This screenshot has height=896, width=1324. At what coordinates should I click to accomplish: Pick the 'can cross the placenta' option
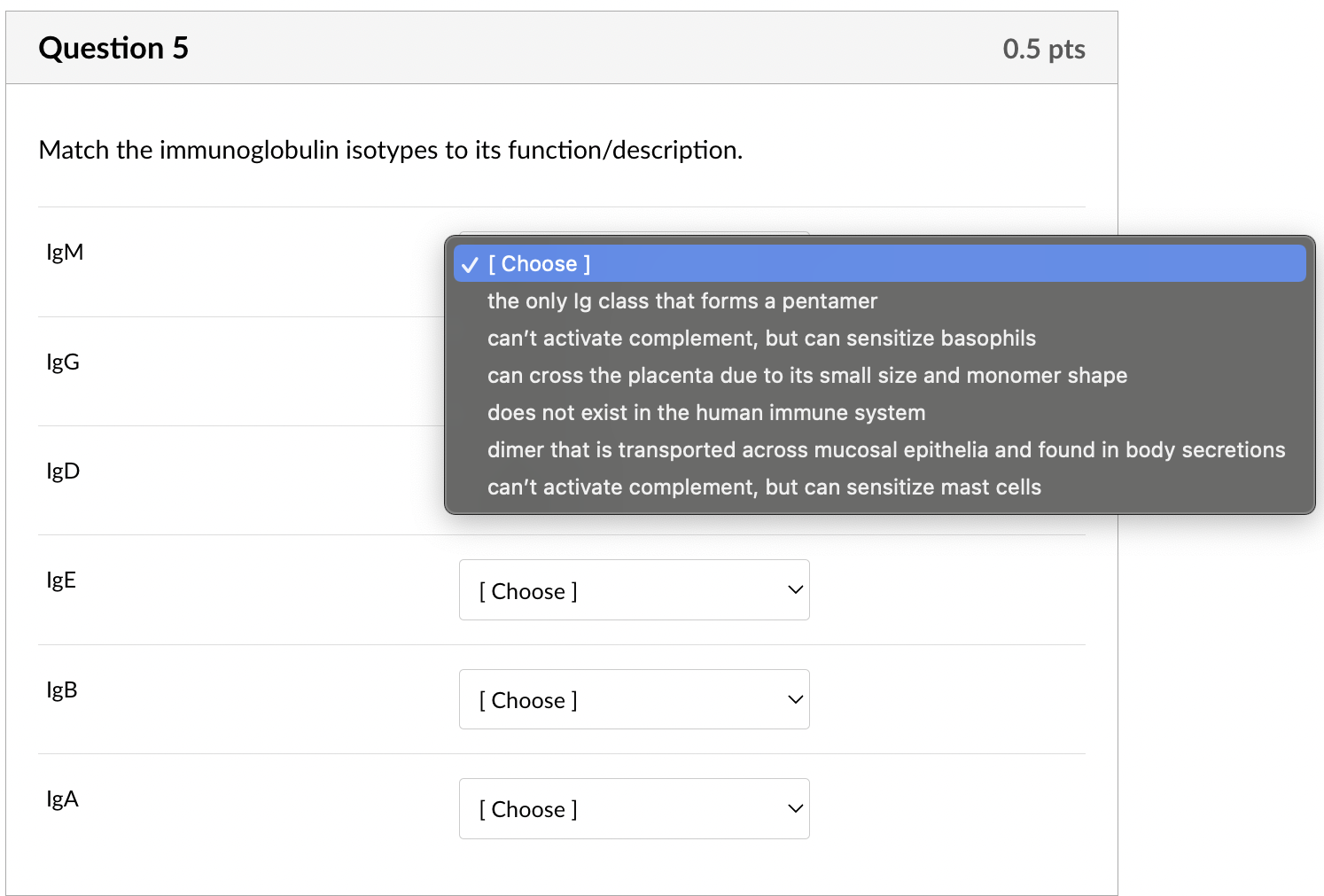coord(806,376)
